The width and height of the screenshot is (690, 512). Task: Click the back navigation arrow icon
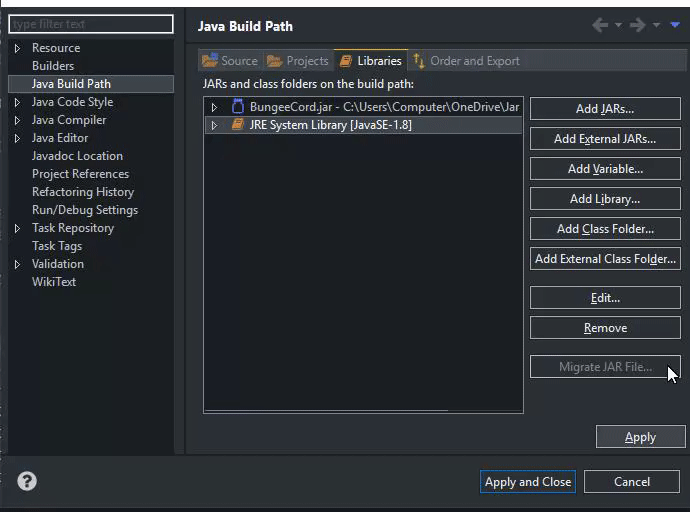[600, 25]
